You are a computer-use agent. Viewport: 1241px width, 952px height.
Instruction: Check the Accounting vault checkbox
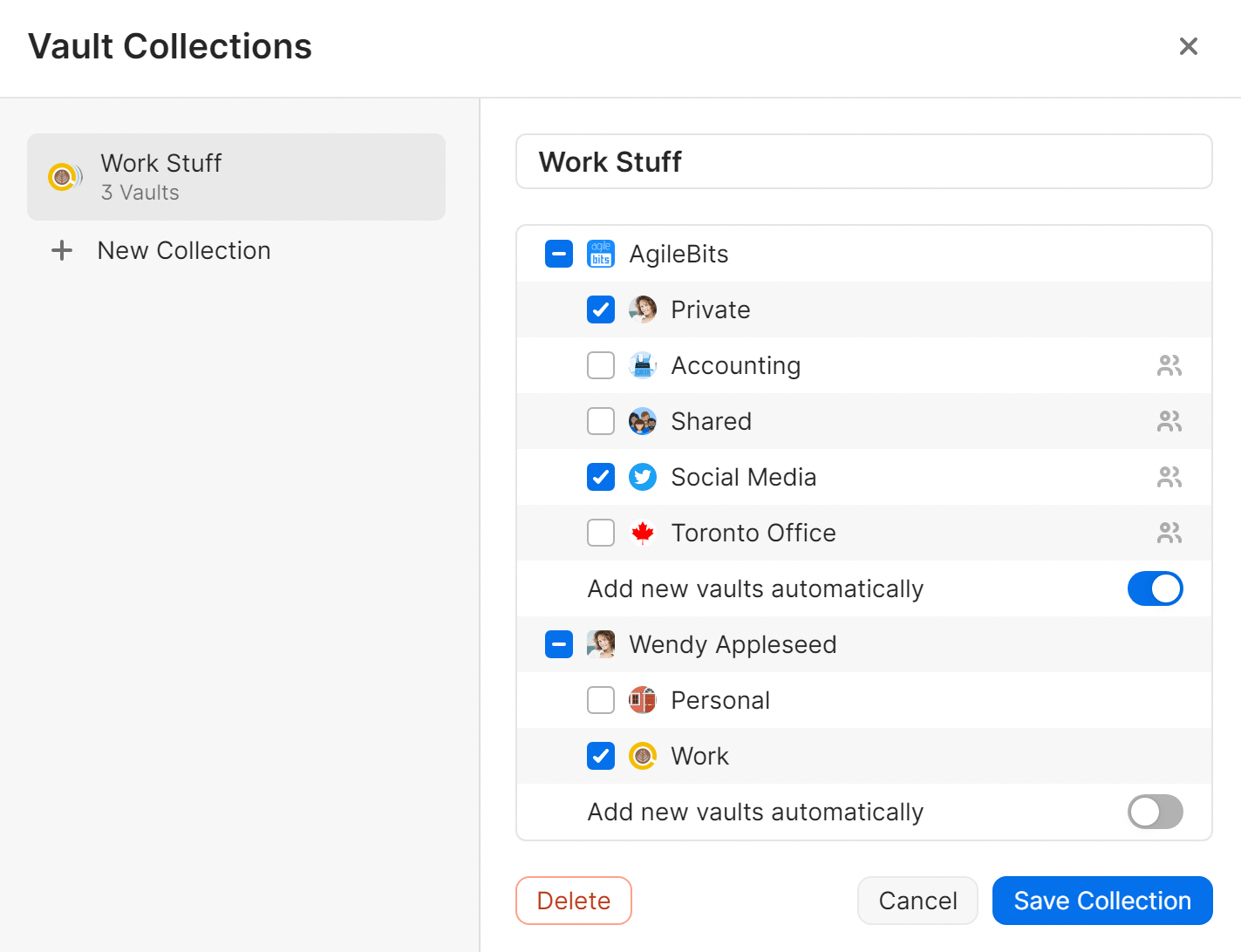pyautogui.click(x=601, y=365)
